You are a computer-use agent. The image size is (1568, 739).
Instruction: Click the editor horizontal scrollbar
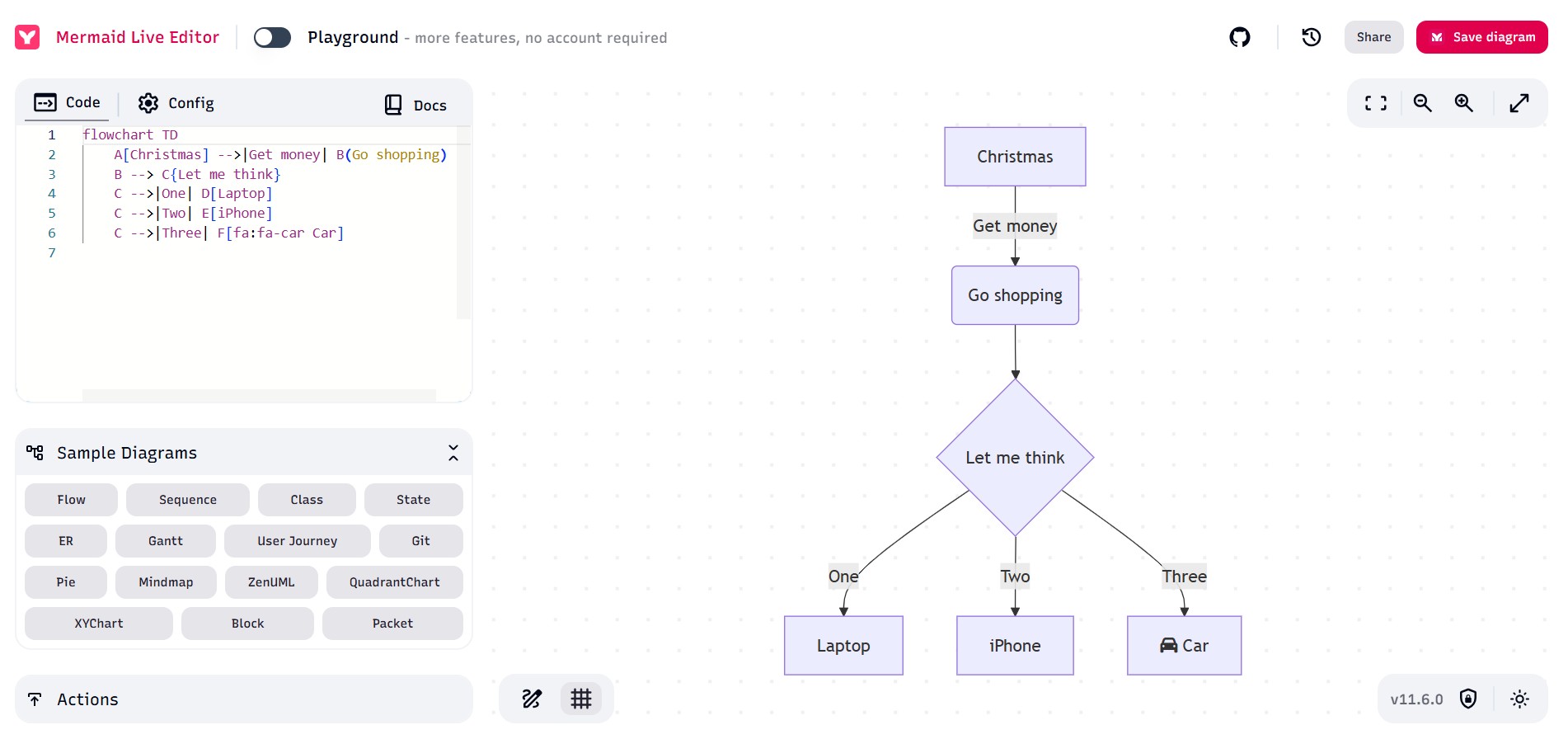coord(259,395)
